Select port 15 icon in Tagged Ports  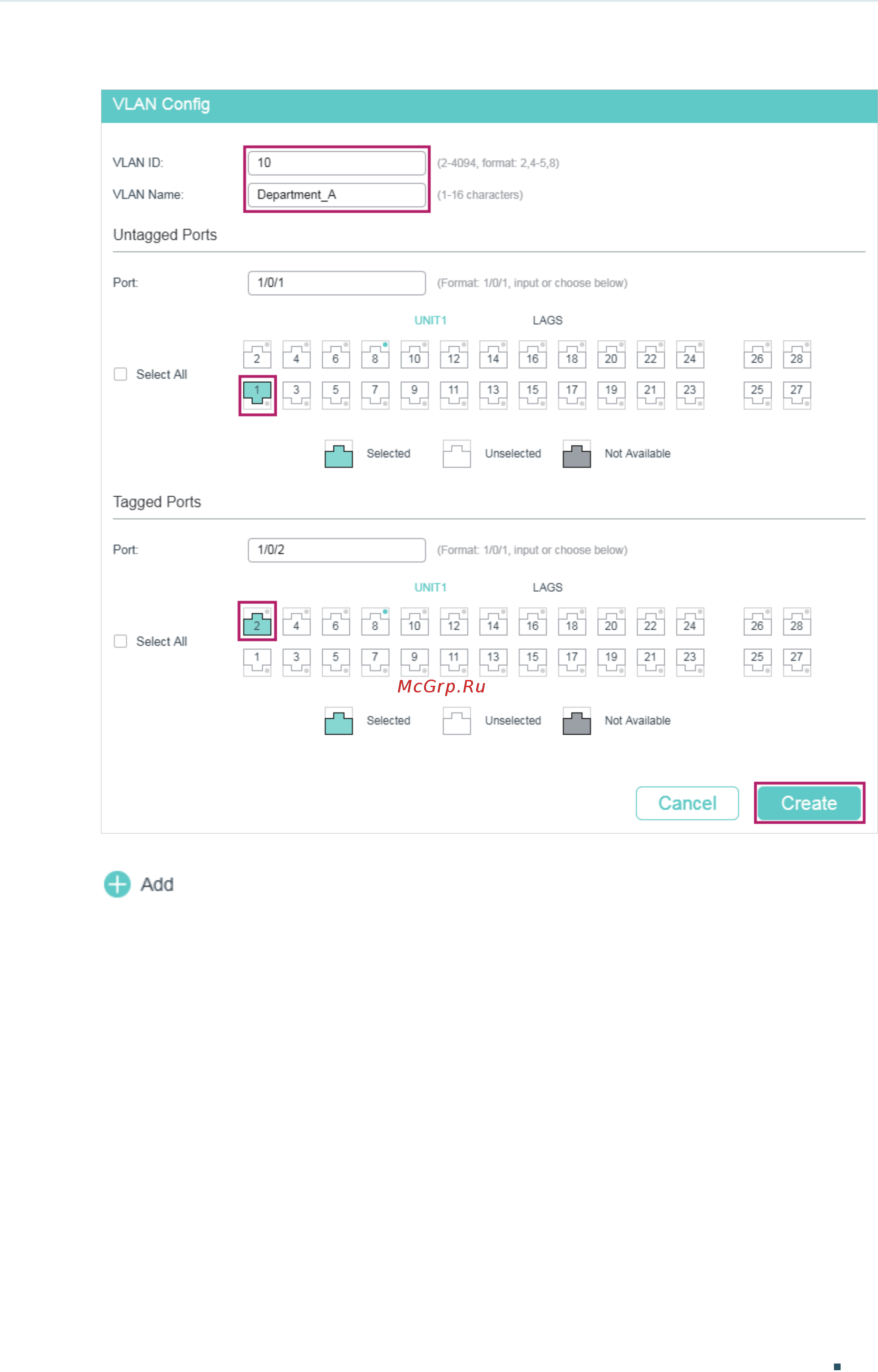[x=533, y=662]
